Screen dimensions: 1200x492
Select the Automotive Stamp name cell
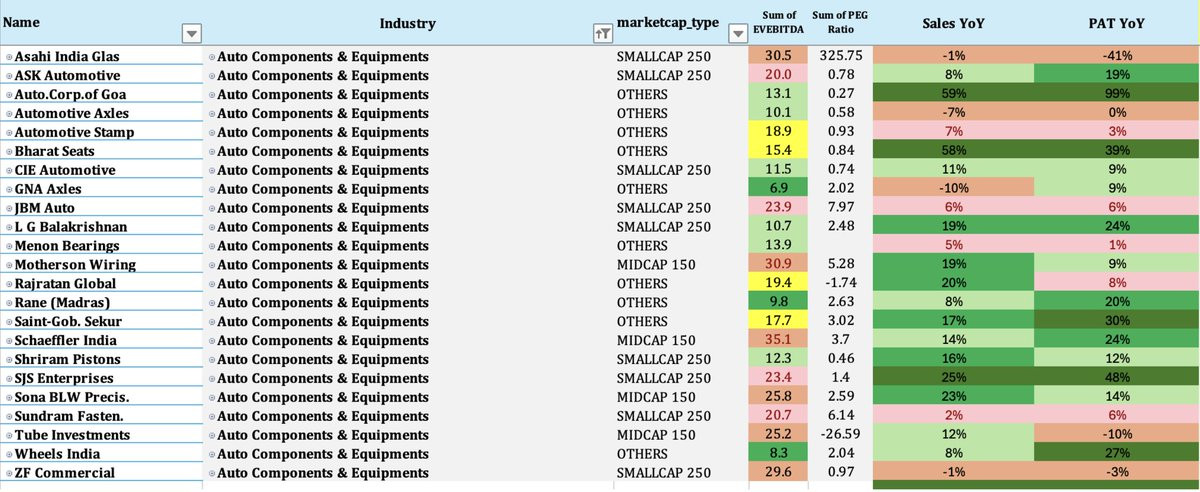pos(102,133)
